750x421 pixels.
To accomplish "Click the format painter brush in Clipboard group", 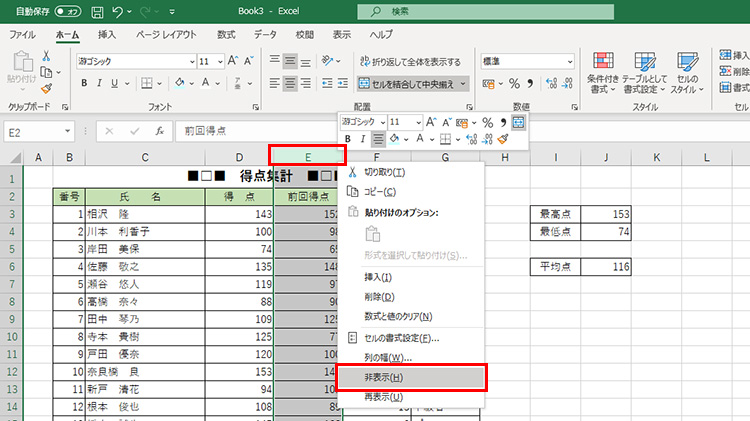I will 46,89.
